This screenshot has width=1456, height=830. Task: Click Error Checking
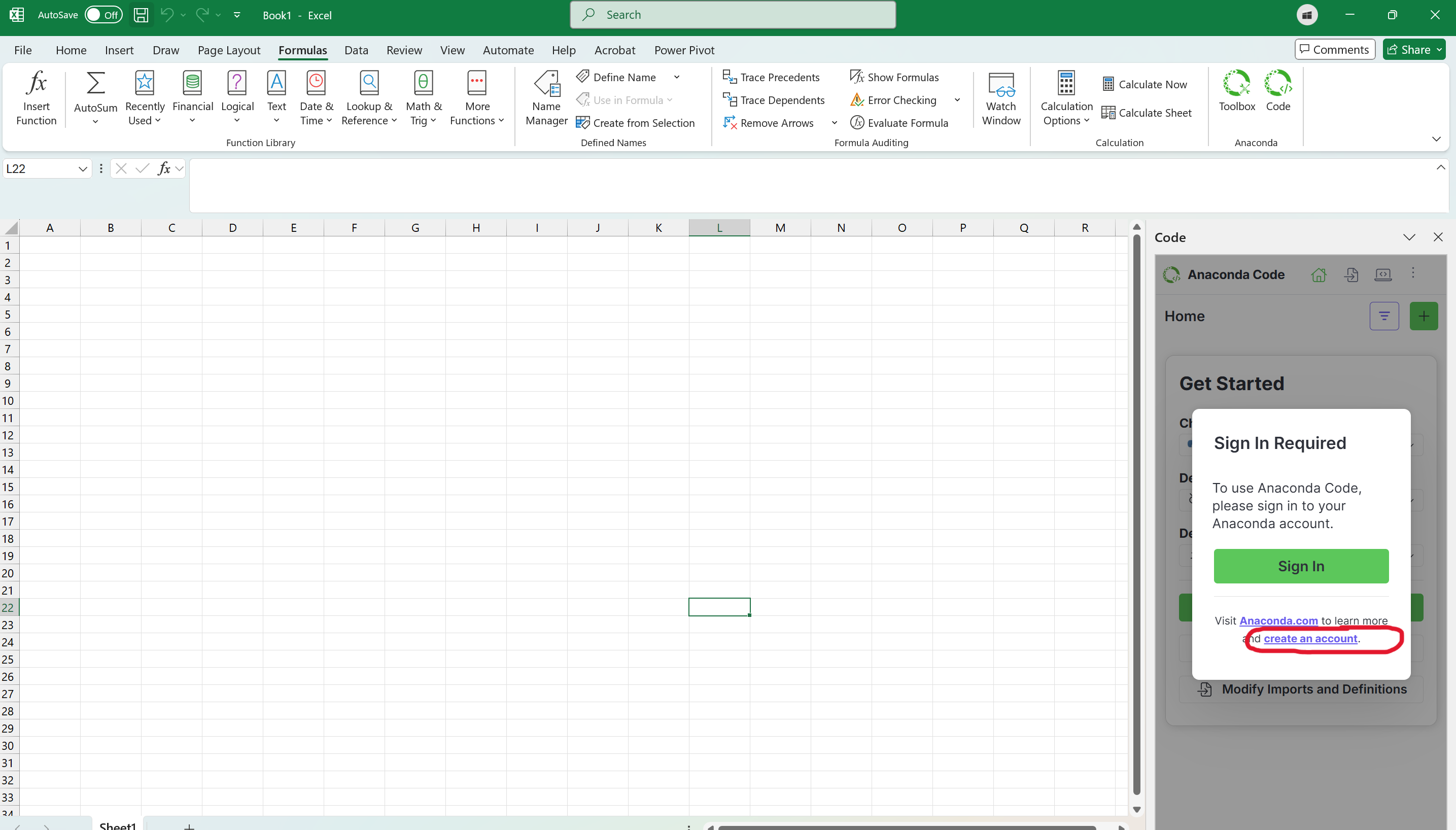[x=893, y=100]
